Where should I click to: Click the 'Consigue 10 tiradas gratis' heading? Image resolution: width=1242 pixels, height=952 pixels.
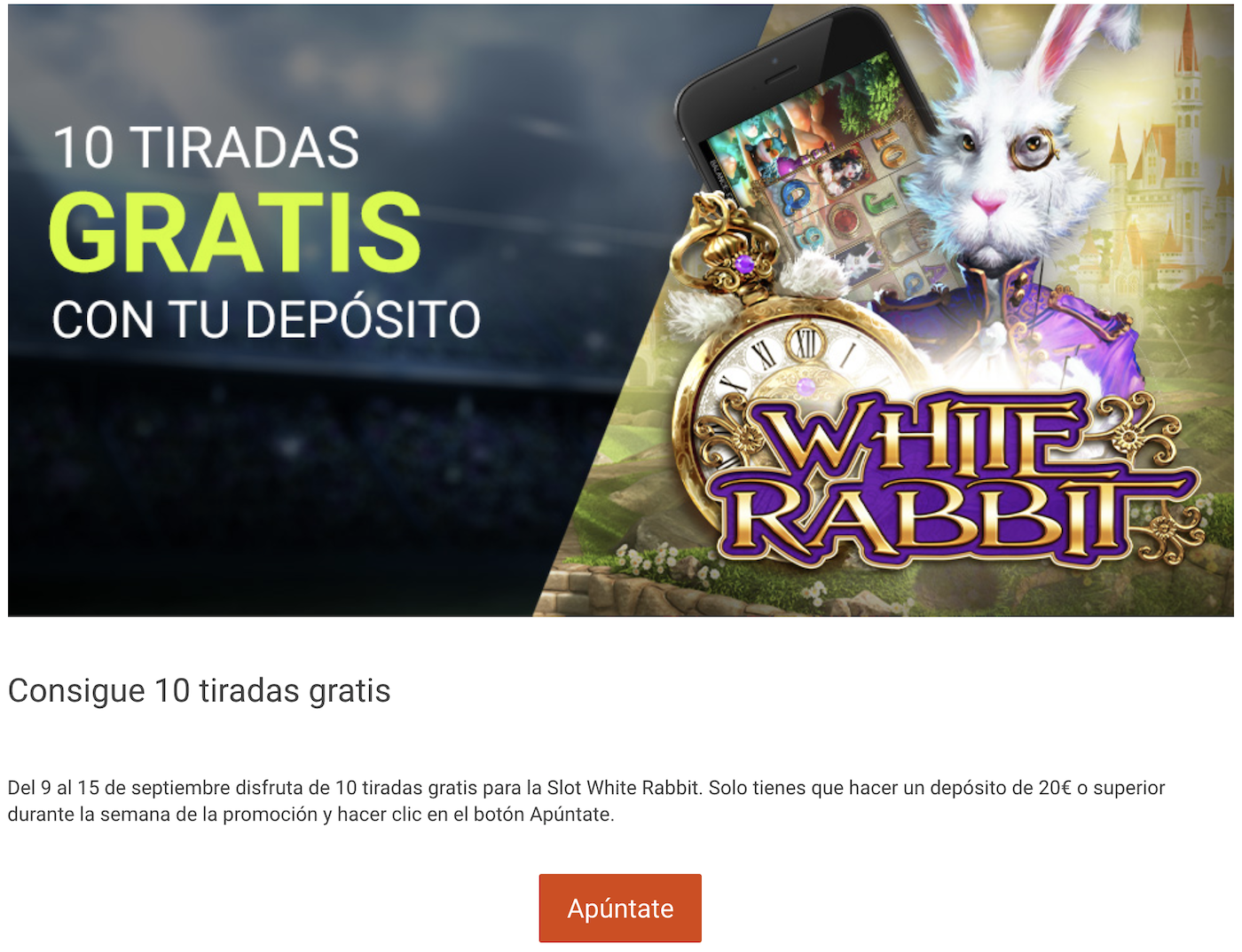point(199,690)
